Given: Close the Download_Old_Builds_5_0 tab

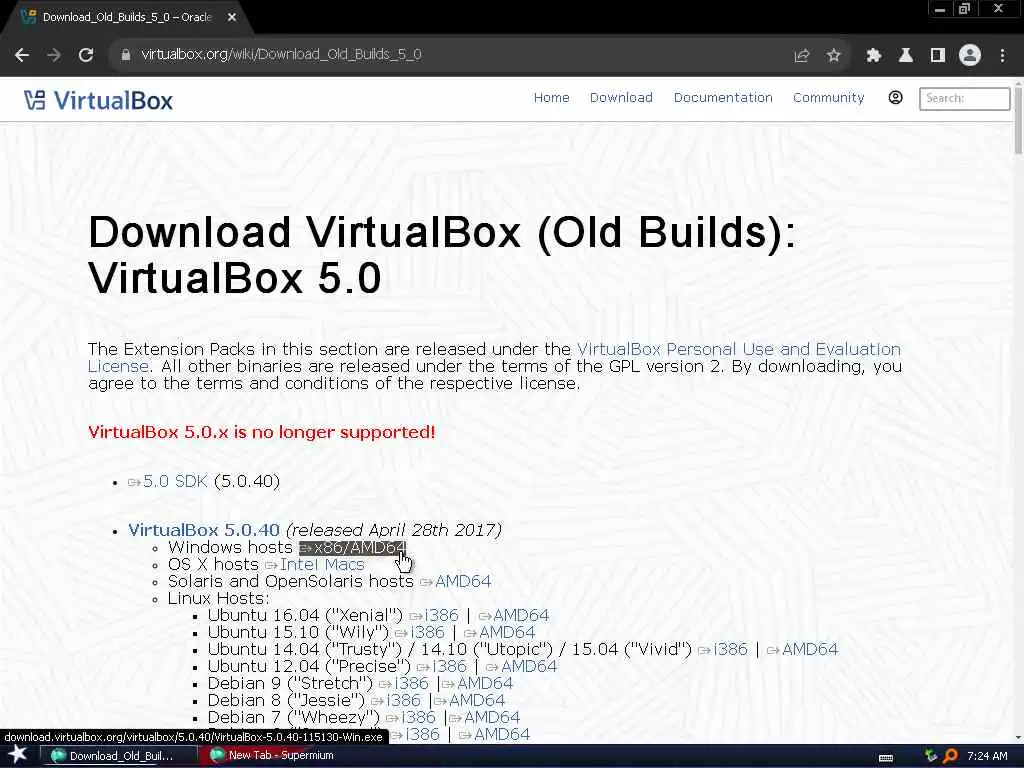Looking at the screenshot, I should (x=231, y=17).
